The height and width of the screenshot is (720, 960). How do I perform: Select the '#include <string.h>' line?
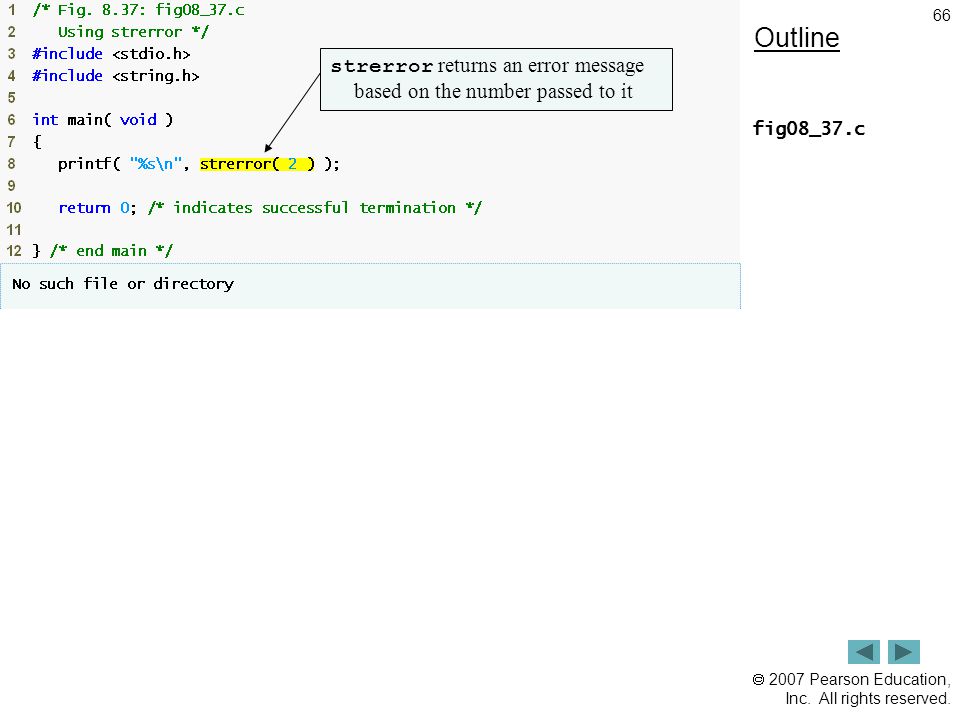pyautogui.click(x=116, y=76)
